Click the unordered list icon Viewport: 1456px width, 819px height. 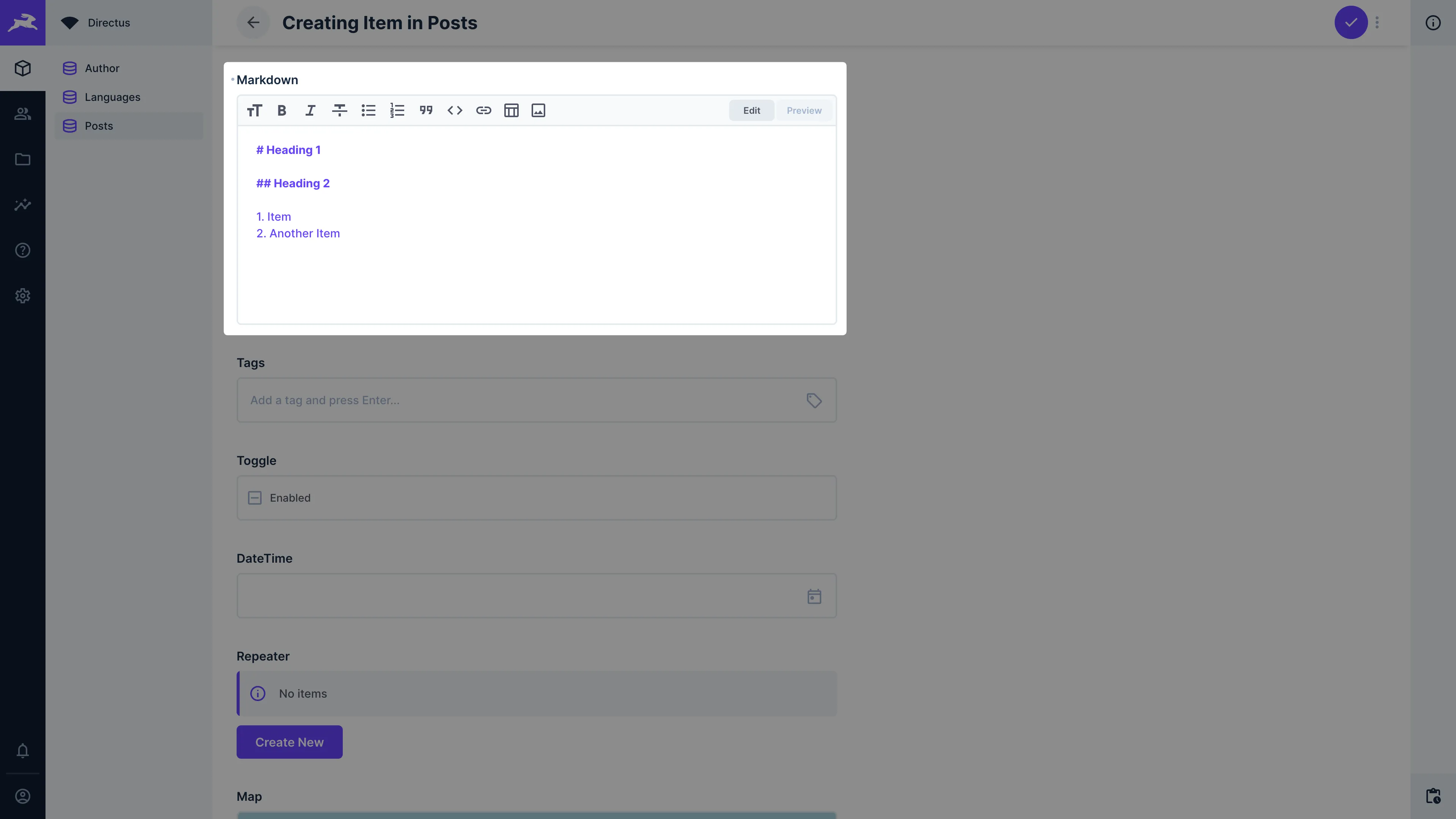(x=369, y=110)
